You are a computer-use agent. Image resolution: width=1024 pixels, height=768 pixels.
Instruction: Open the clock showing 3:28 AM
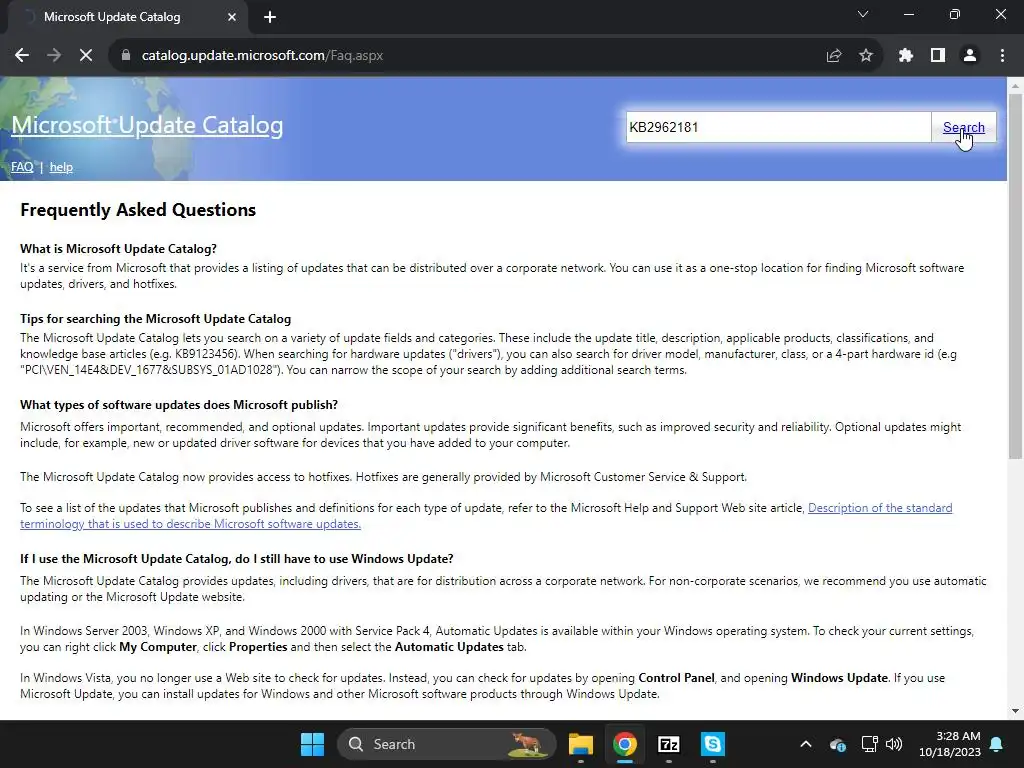tap(950, 744)
